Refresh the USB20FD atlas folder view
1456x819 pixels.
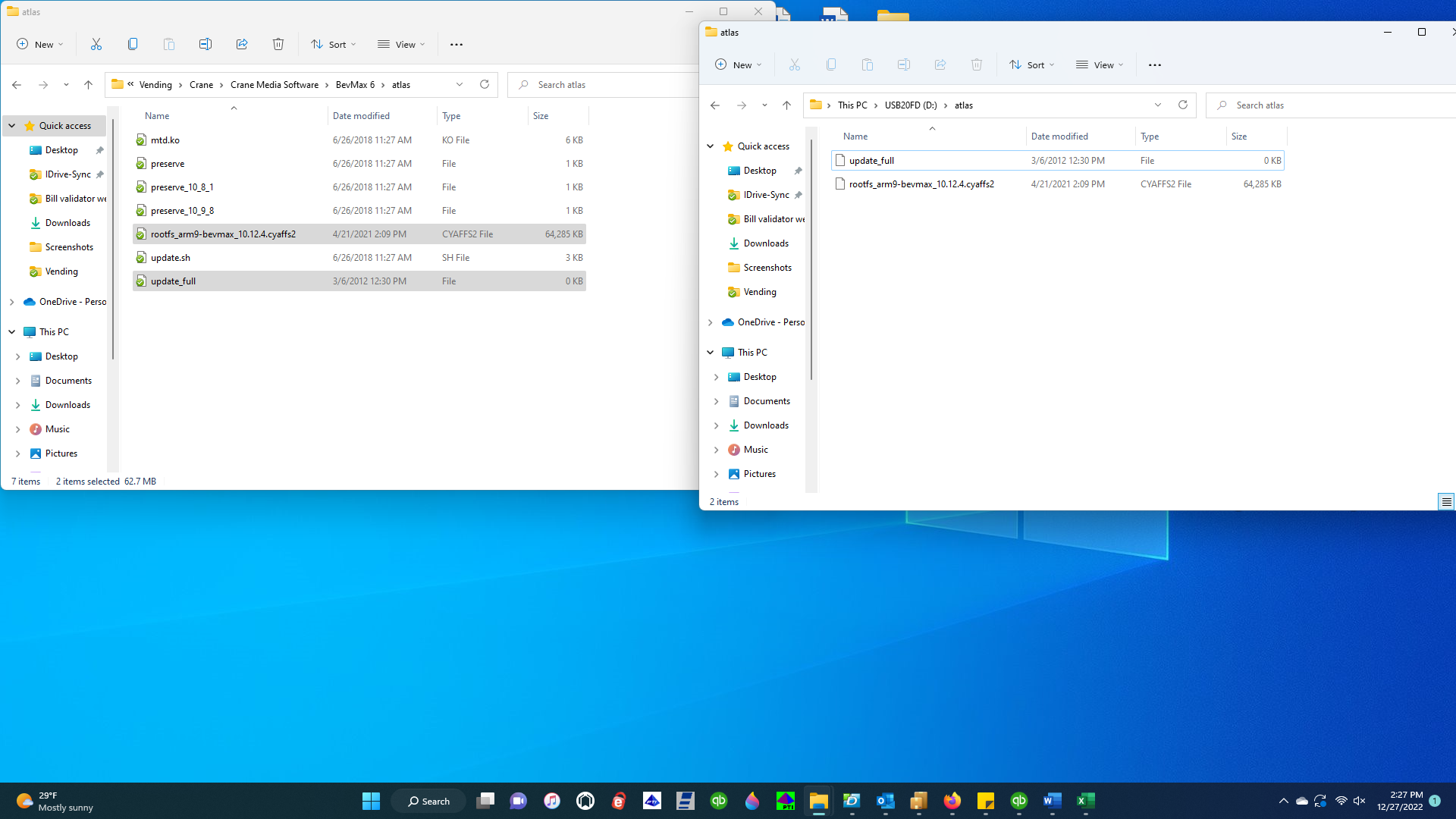coord(1182,105)
